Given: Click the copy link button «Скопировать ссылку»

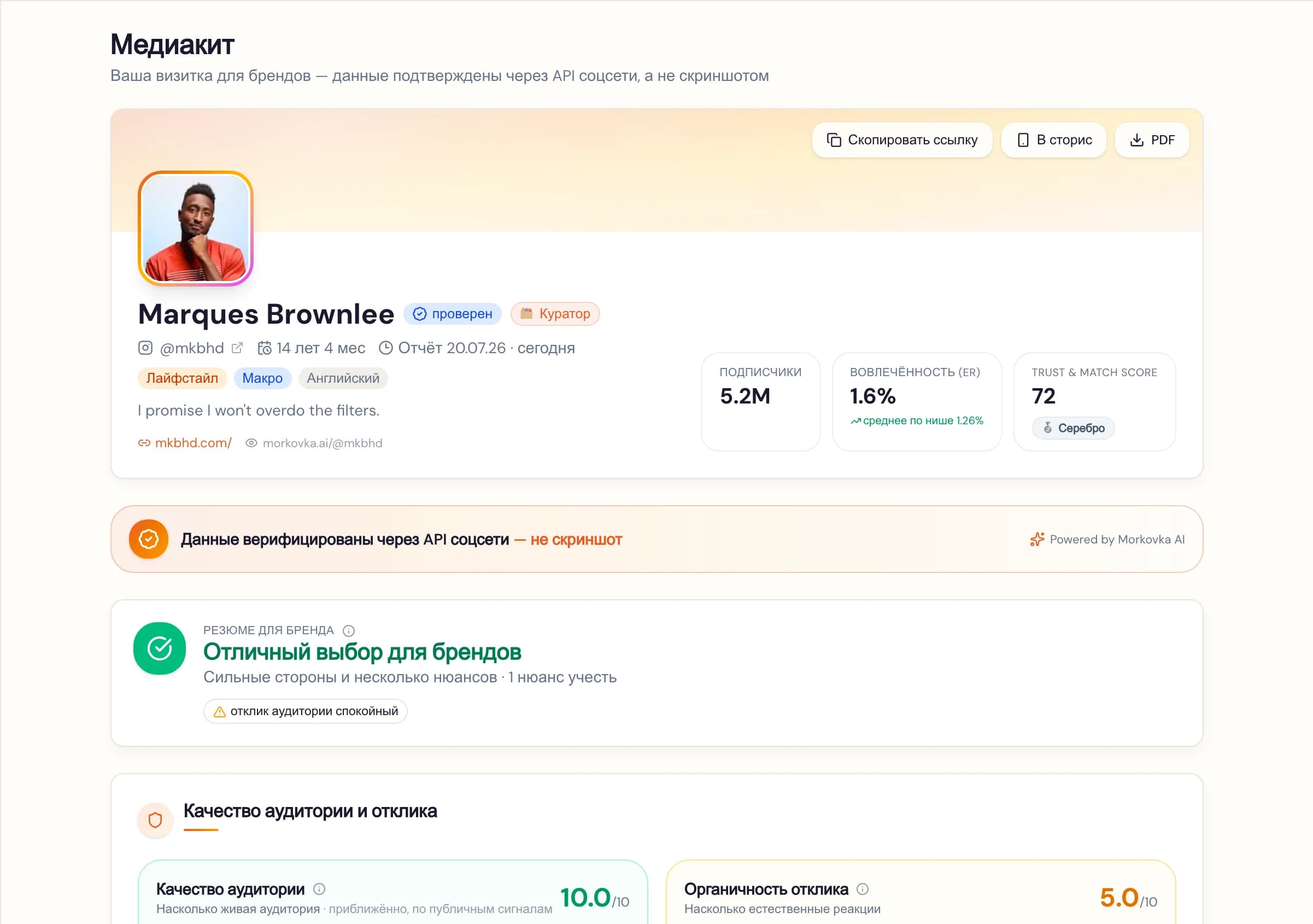Looking at the screenshot, I should (x=902, y=140).
